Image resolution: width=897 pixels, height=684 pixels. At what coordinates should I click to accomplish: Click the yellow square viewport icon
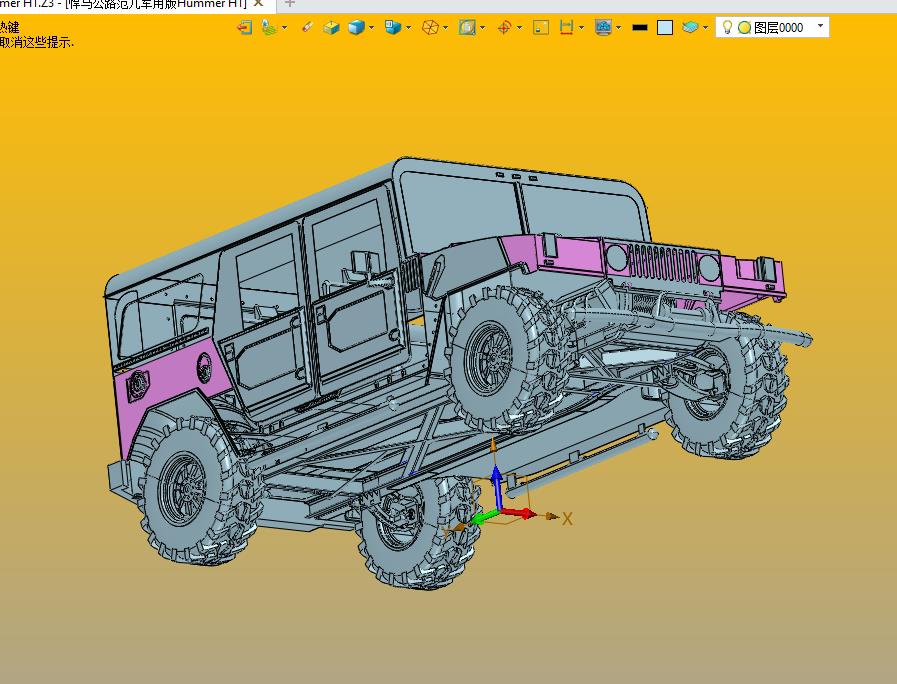[541, 27]
